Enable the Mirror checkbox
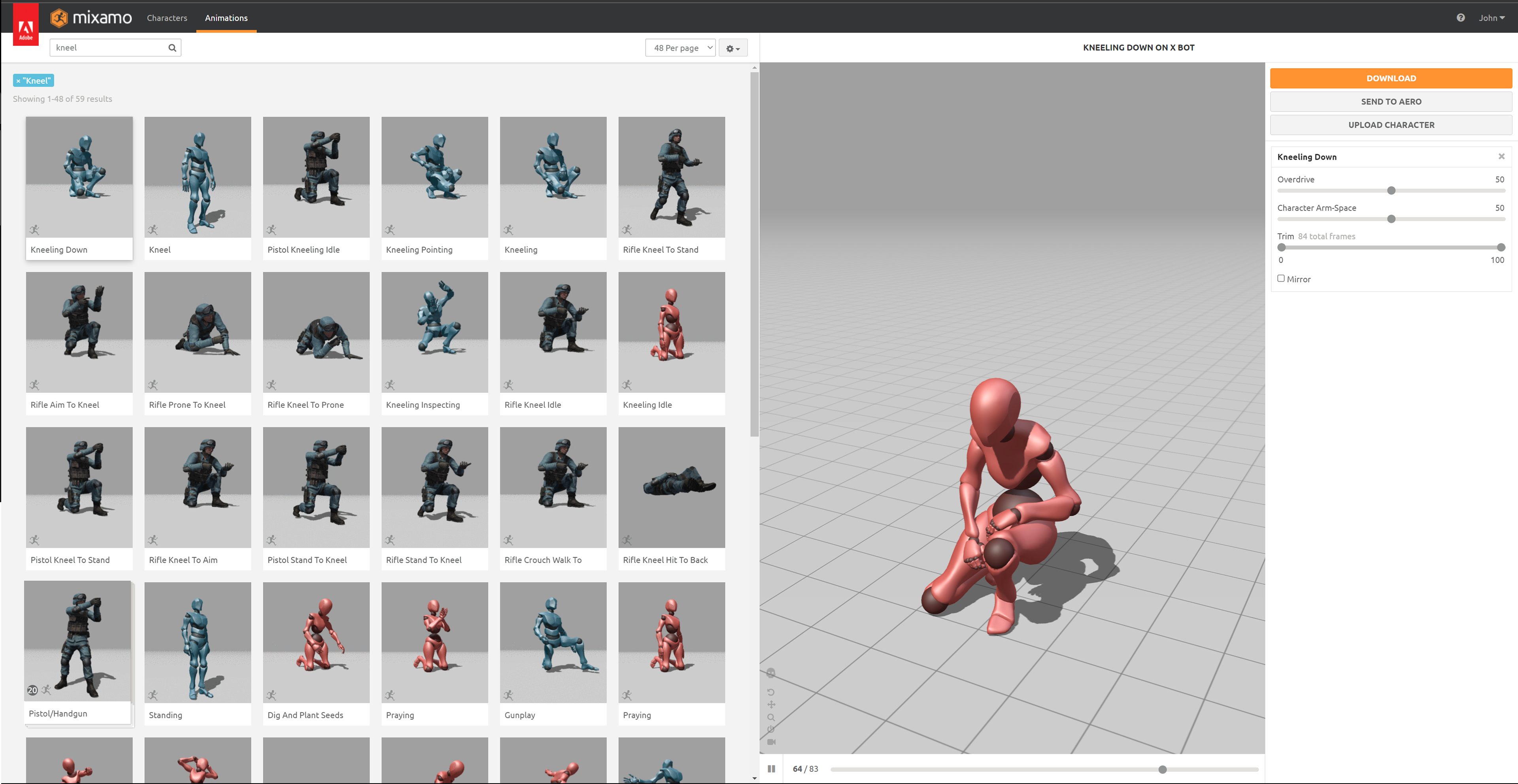This screenshot has width=1518, height=784. [1281, 279]
